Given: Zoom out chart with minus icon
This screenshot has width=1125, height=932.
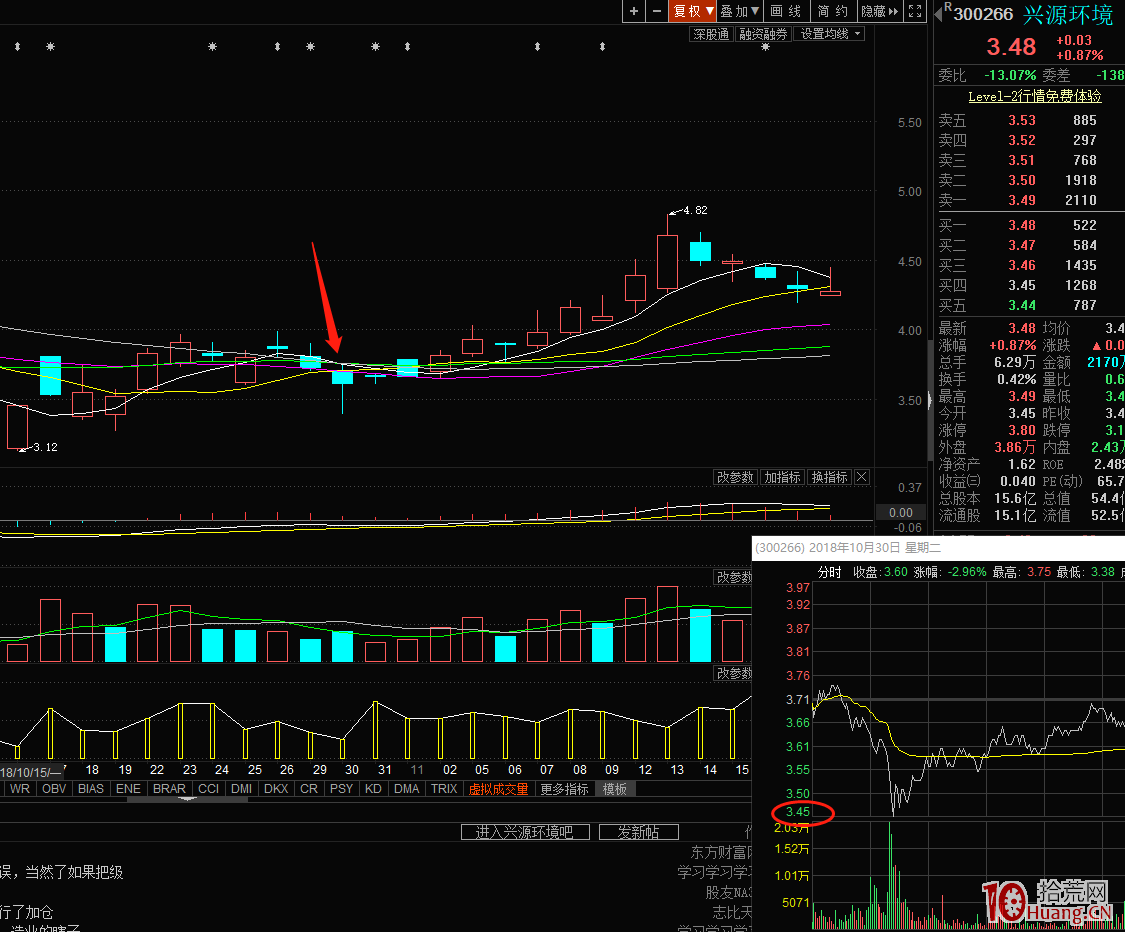Looking at the screenshot, I should [656, 11].
